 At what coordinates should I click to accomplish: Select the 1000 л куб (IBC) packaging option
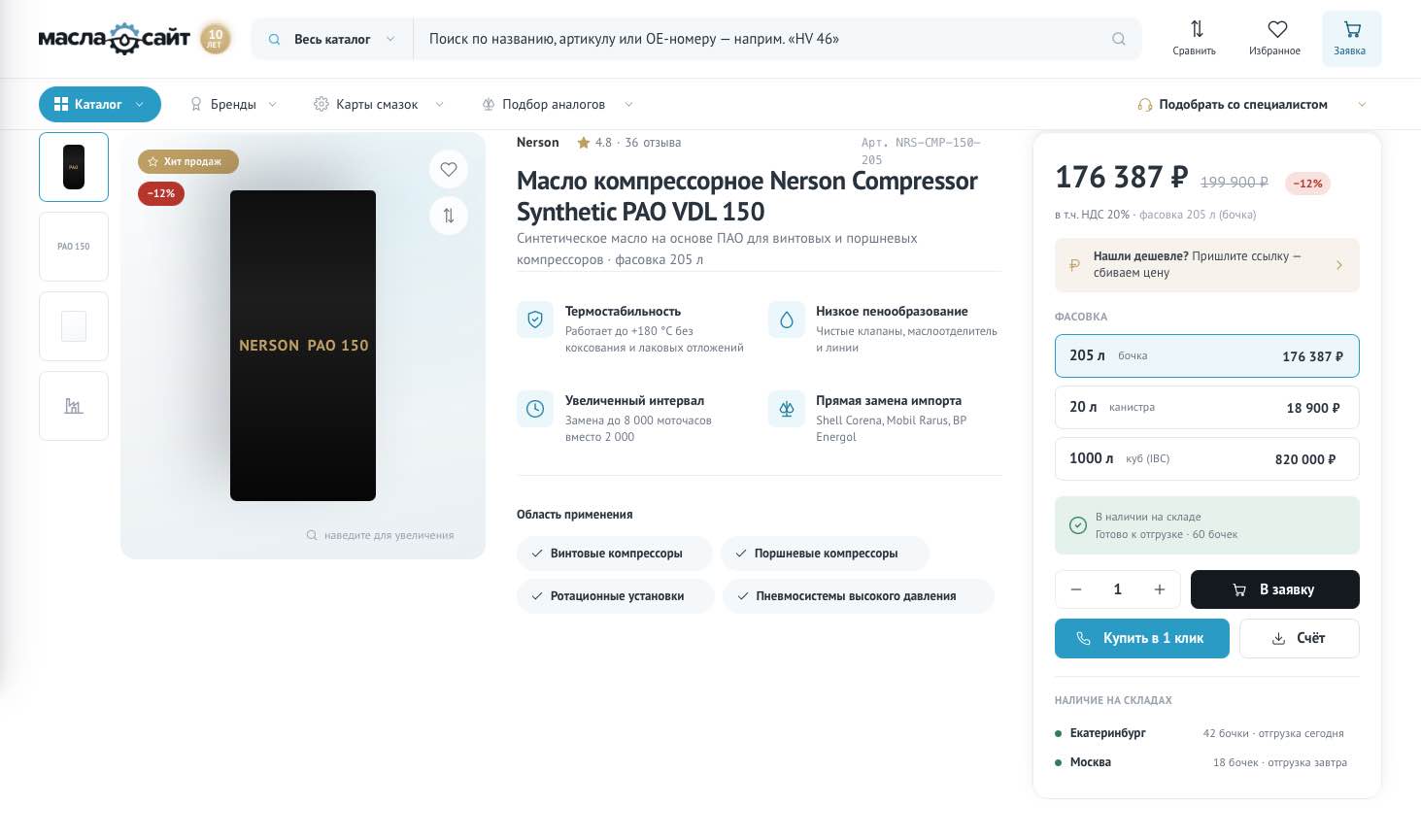point(1207,459)
